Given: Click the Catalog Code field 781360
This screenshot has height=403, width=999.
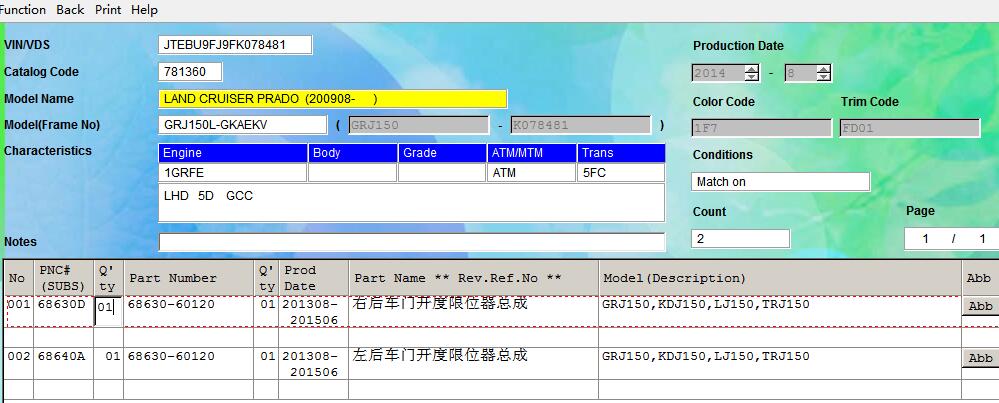Looking at the screenshot, I should pyautogui.click(x=190, y=72).
